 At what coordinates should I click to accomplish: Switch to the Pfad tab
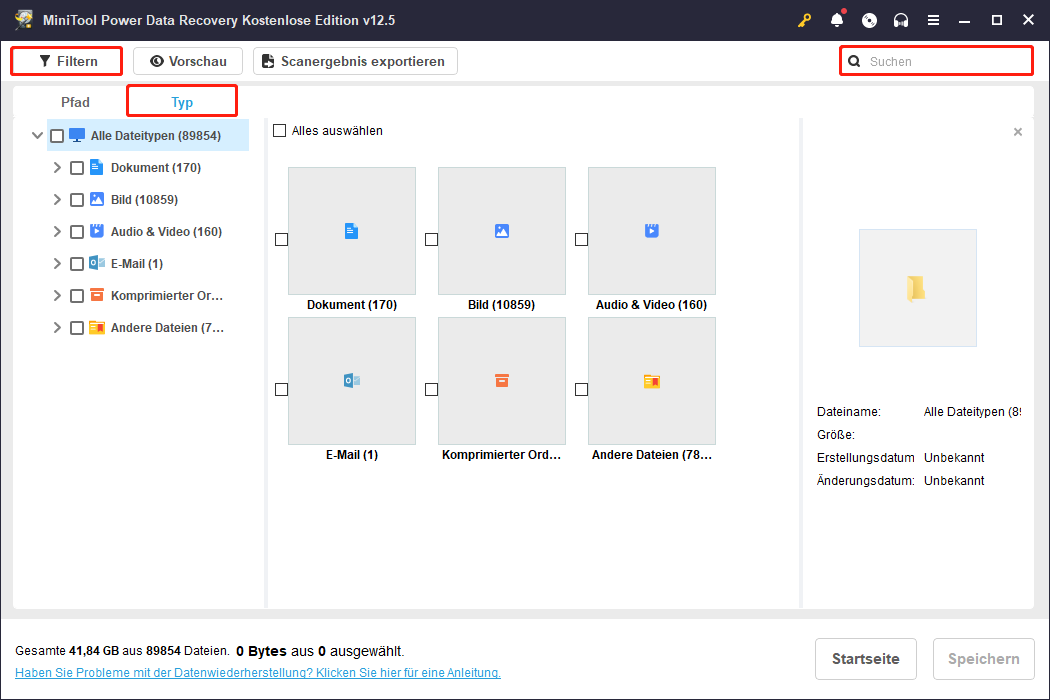click(75, 102)
